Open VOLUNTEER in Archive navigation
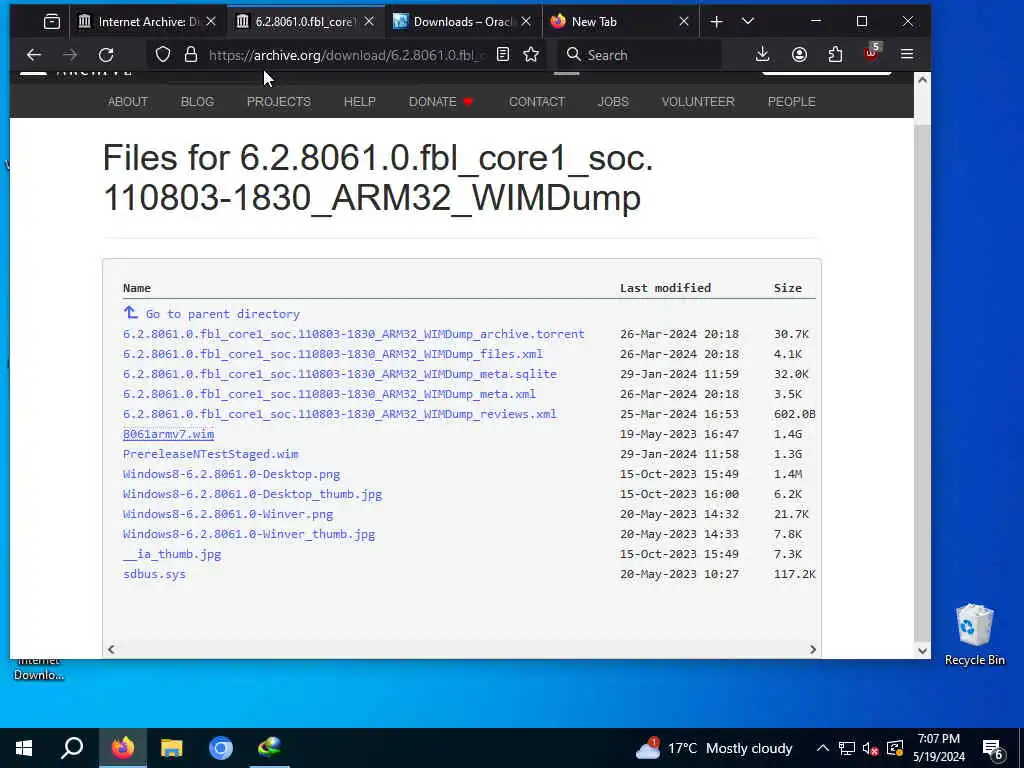1024x768 pixels. click(698, 102)
